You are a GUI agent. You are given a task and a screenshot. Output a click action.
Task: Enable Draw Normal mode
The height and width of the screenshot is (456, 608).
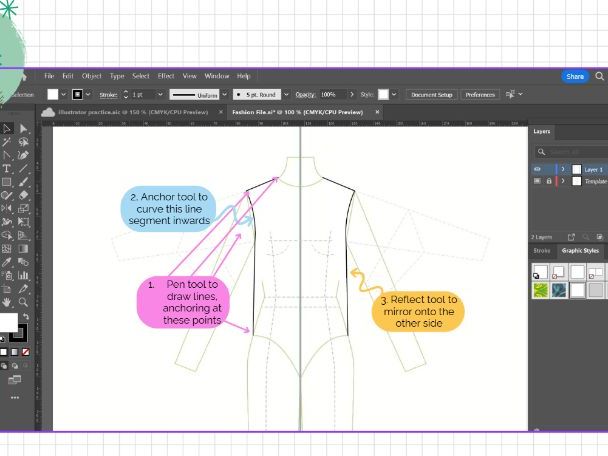point(4,366)
